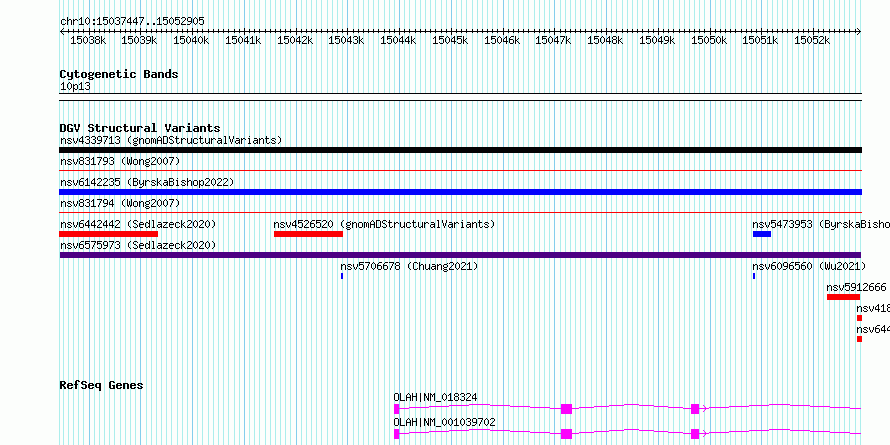The image size is (890, 445).
Task: Click the thin red nsv831794 variant line
Action: pyautogui.click(x=460, y=212)
